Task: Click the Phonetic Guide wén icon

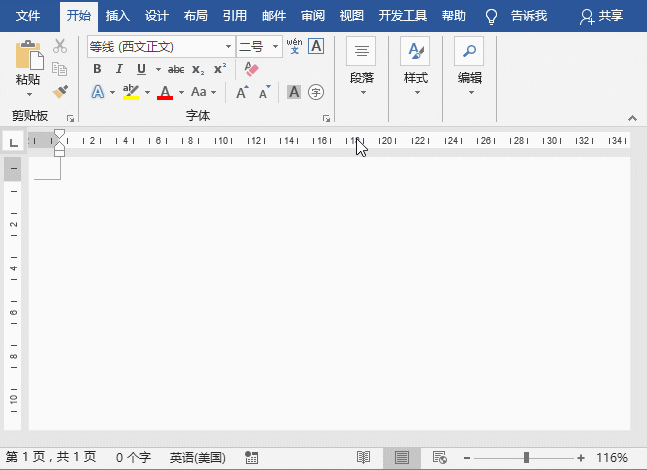Action: coord(294,46)
